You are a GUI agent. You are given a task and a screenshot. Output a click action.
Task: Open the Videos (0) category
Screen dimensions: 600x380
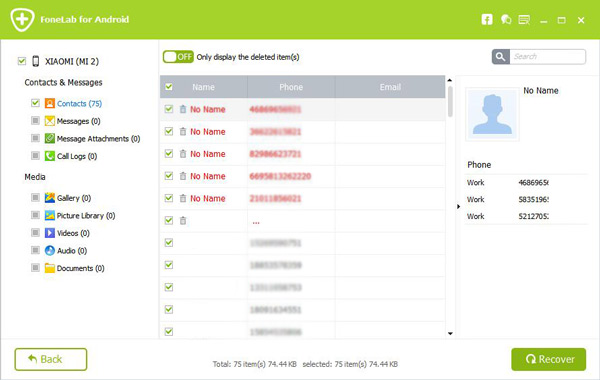73,233
